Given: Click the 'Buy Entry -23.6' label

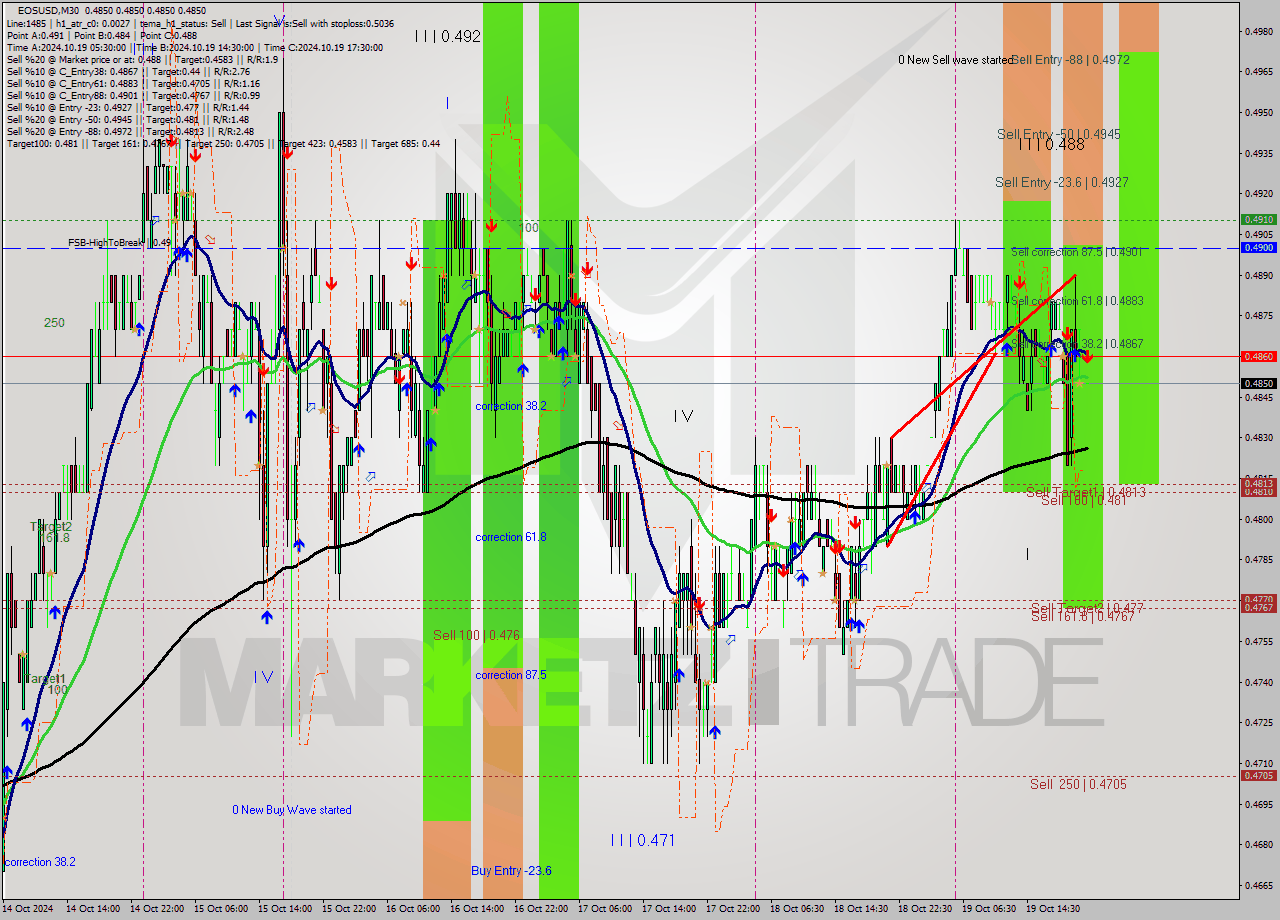Looking at the screenshot, I should (x=511, y=870).
